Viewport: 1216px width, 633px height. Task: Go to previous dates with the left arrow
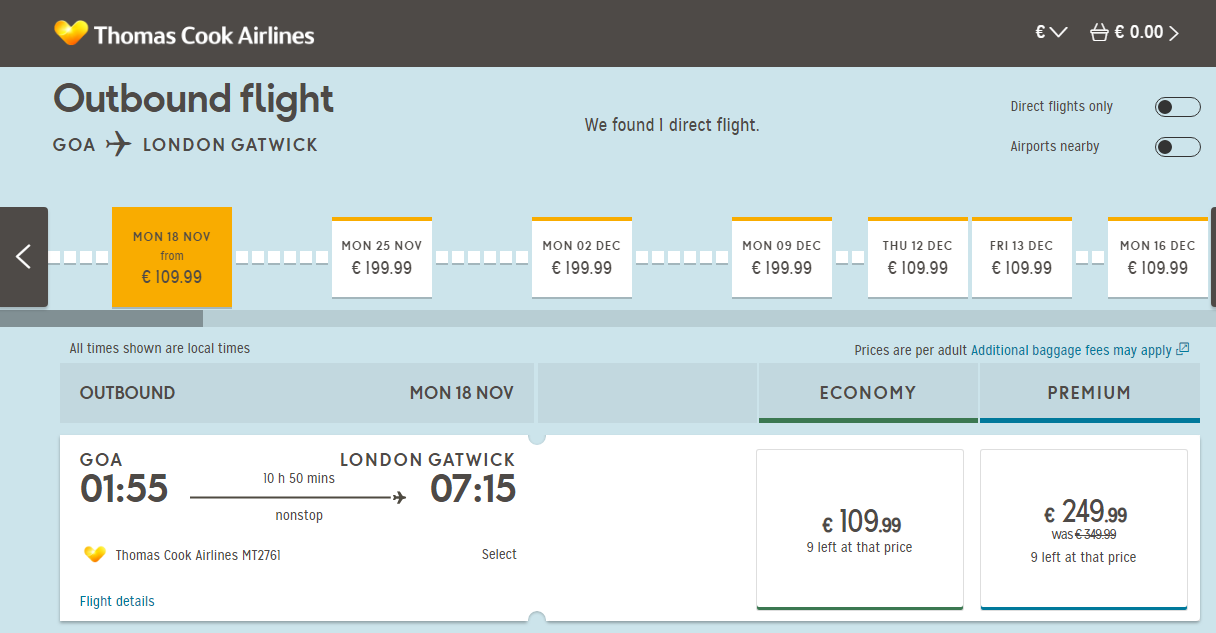tap(24, 257)
